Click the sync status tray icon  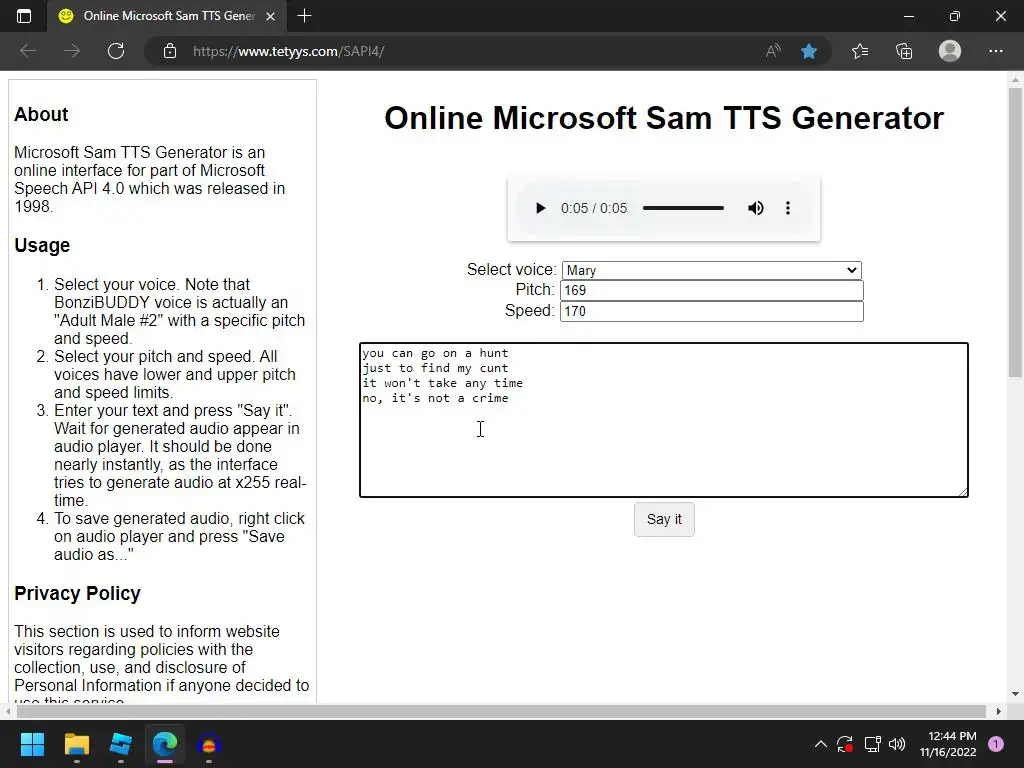click(x=845, y=744)
